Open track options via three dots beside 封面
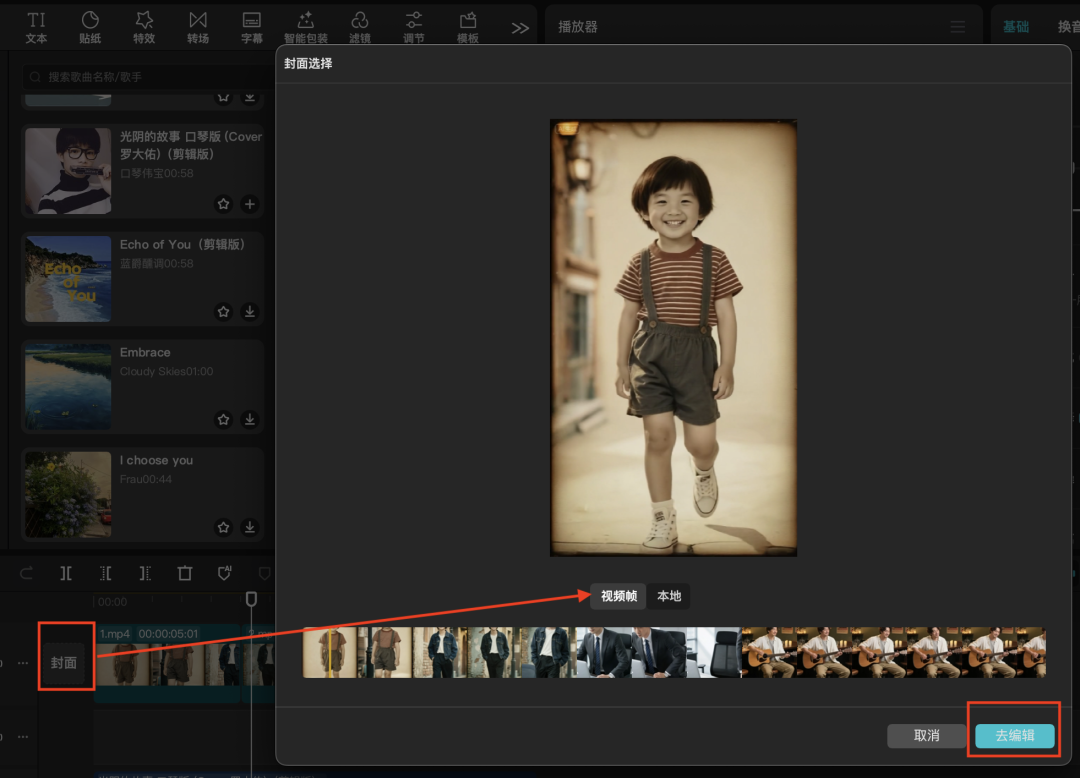Viewport: 1080px width, 778px height. tap(23, 663)
